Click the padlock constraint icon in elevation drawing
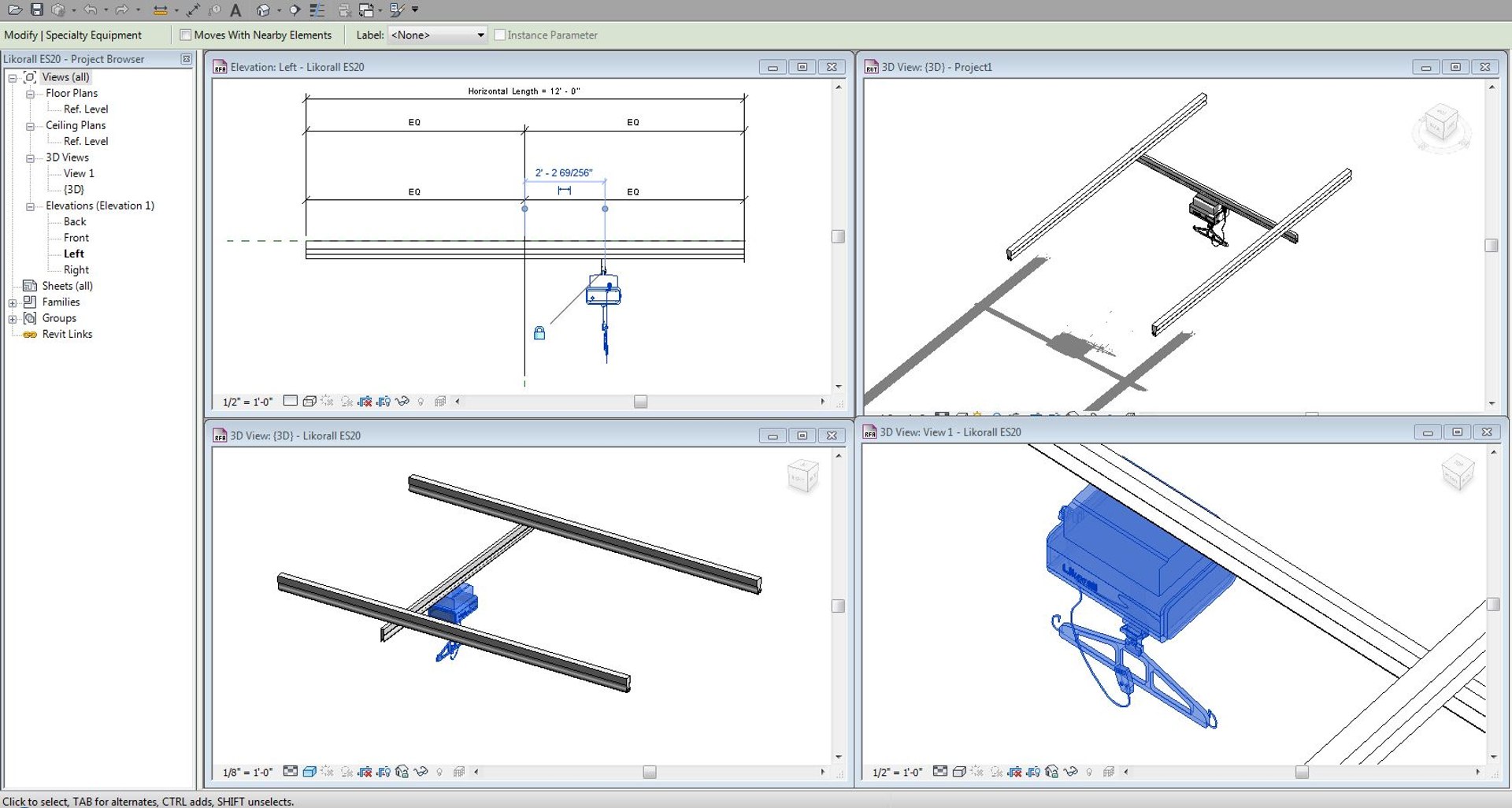Viewport: 1512px width, 808px height. coord(539,333)
